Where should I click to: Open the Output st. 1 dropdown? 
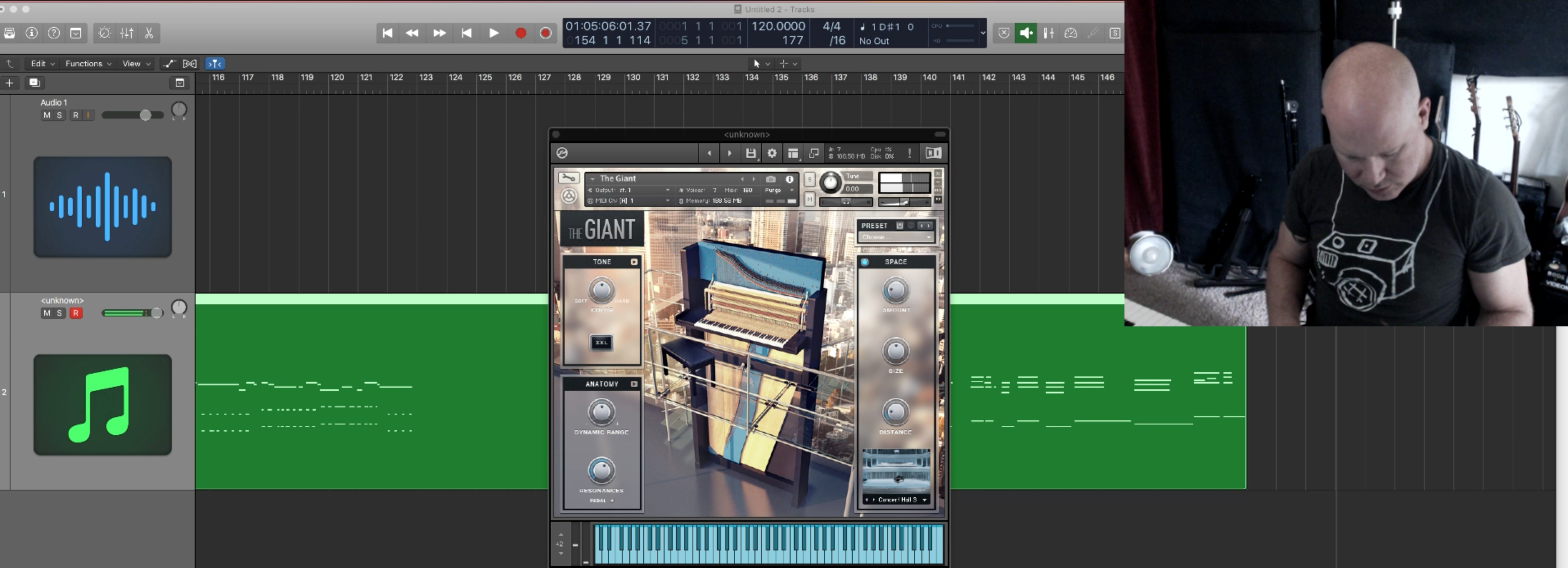(629, 190)
